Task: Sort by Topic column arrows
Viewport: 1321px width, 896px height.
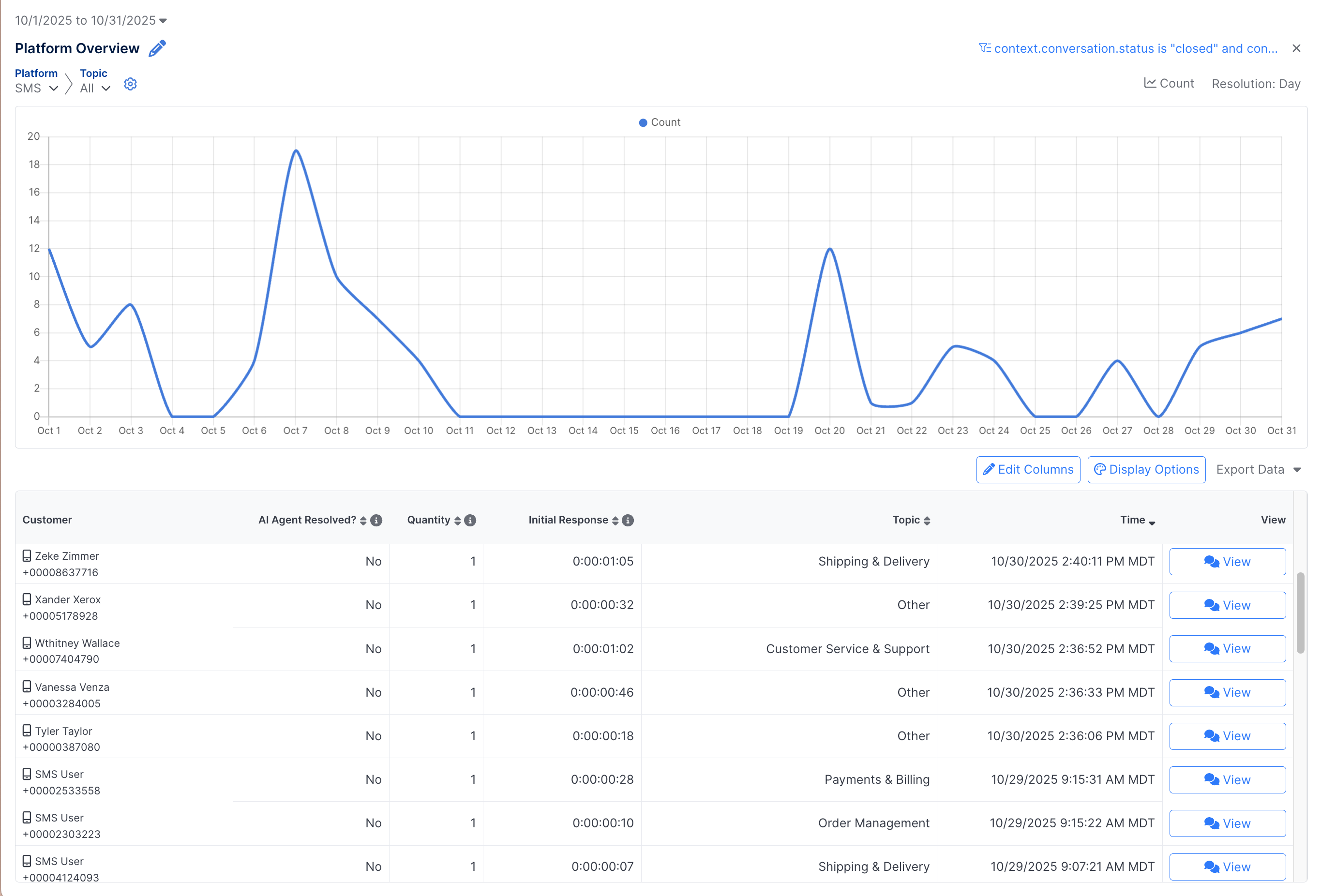Action: click(927, 521)
